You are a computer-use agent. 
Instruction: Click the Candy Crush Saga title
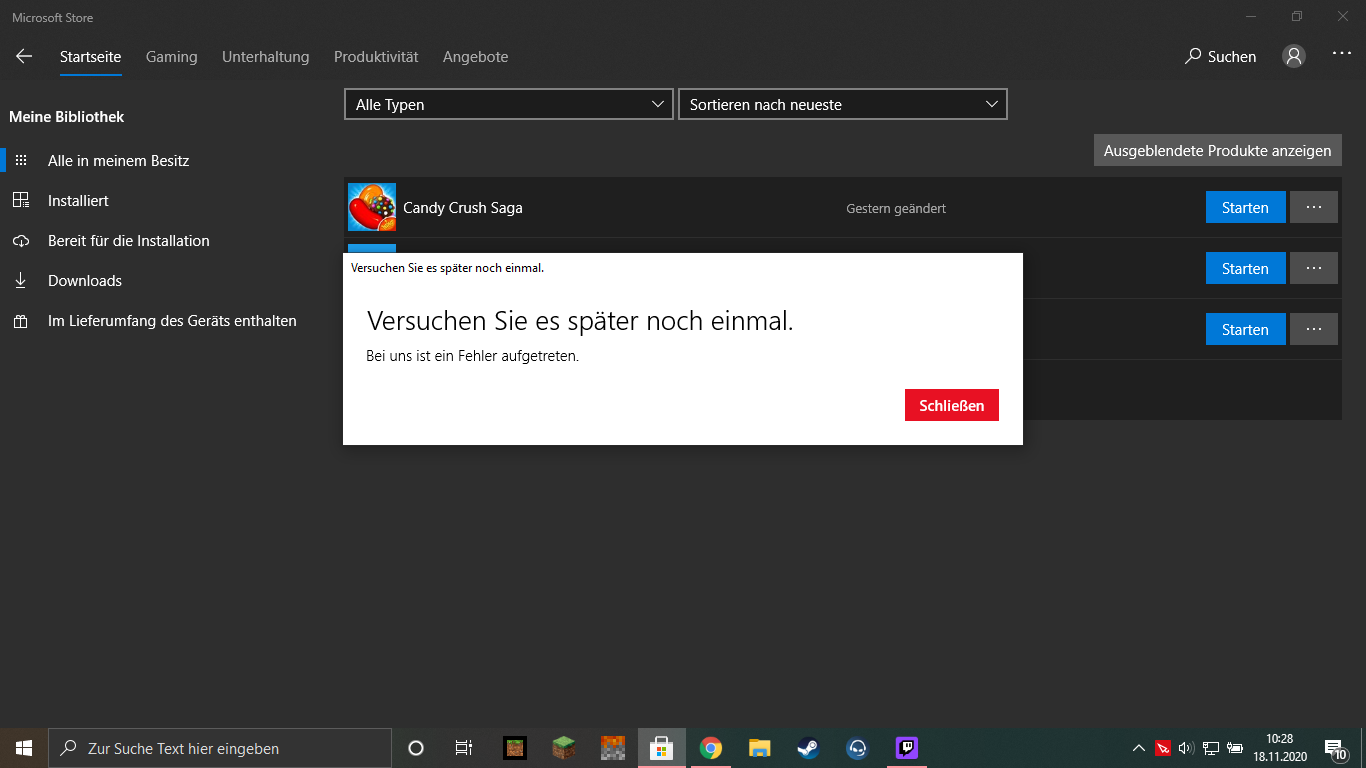point(463,208)
